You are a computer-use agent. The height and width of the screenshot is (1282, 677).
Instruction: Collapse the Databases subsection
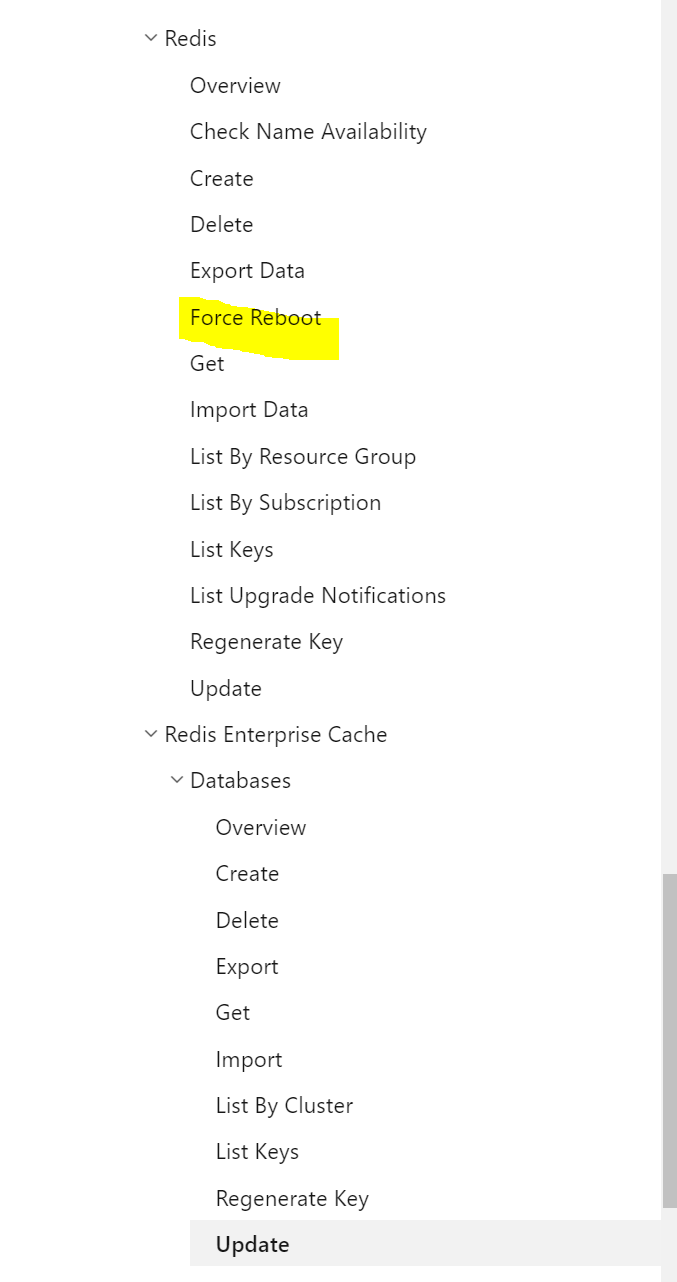[177, 780]
